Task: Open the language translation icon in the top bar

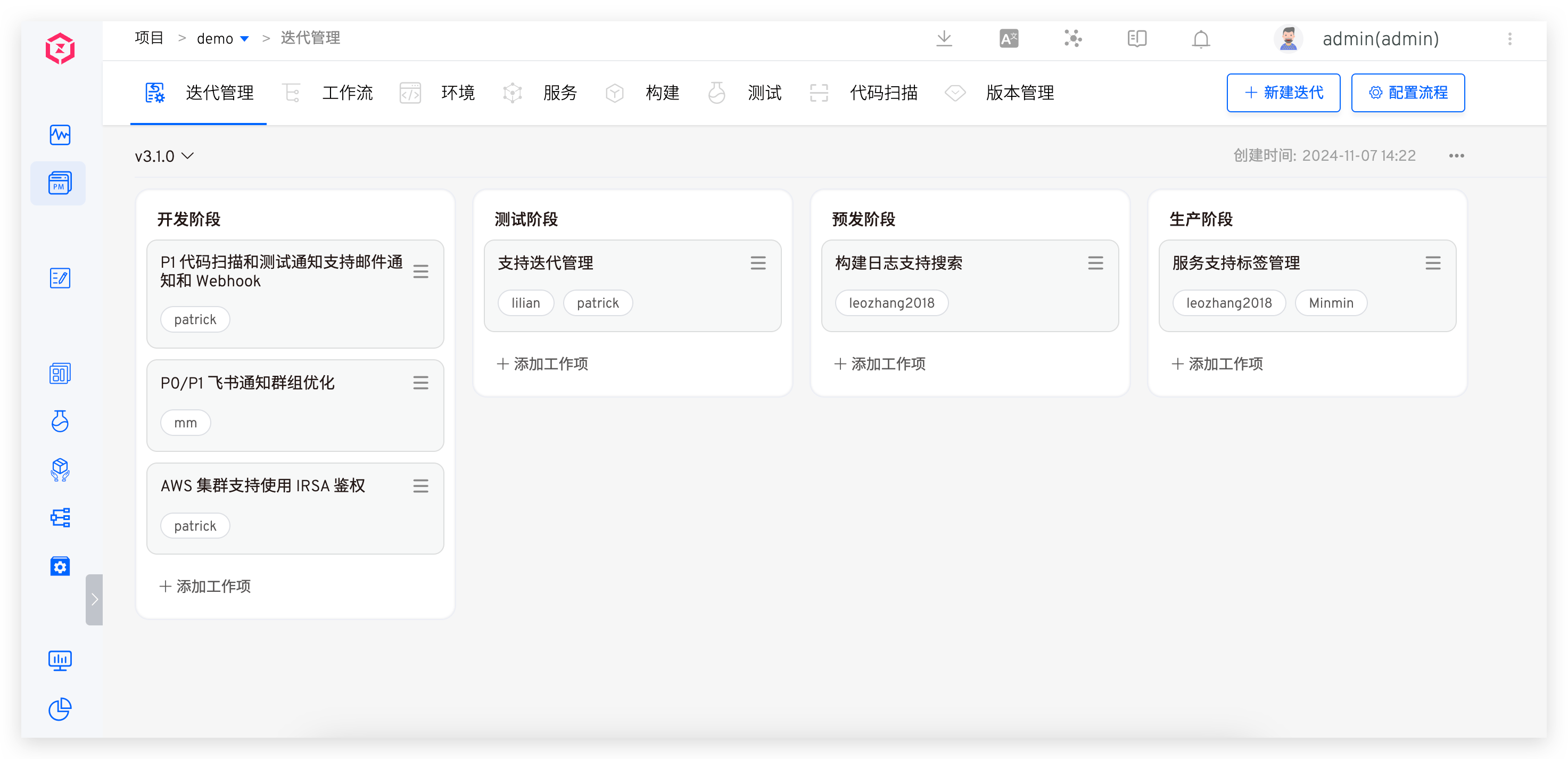Action: click(x=1008, y=38)
